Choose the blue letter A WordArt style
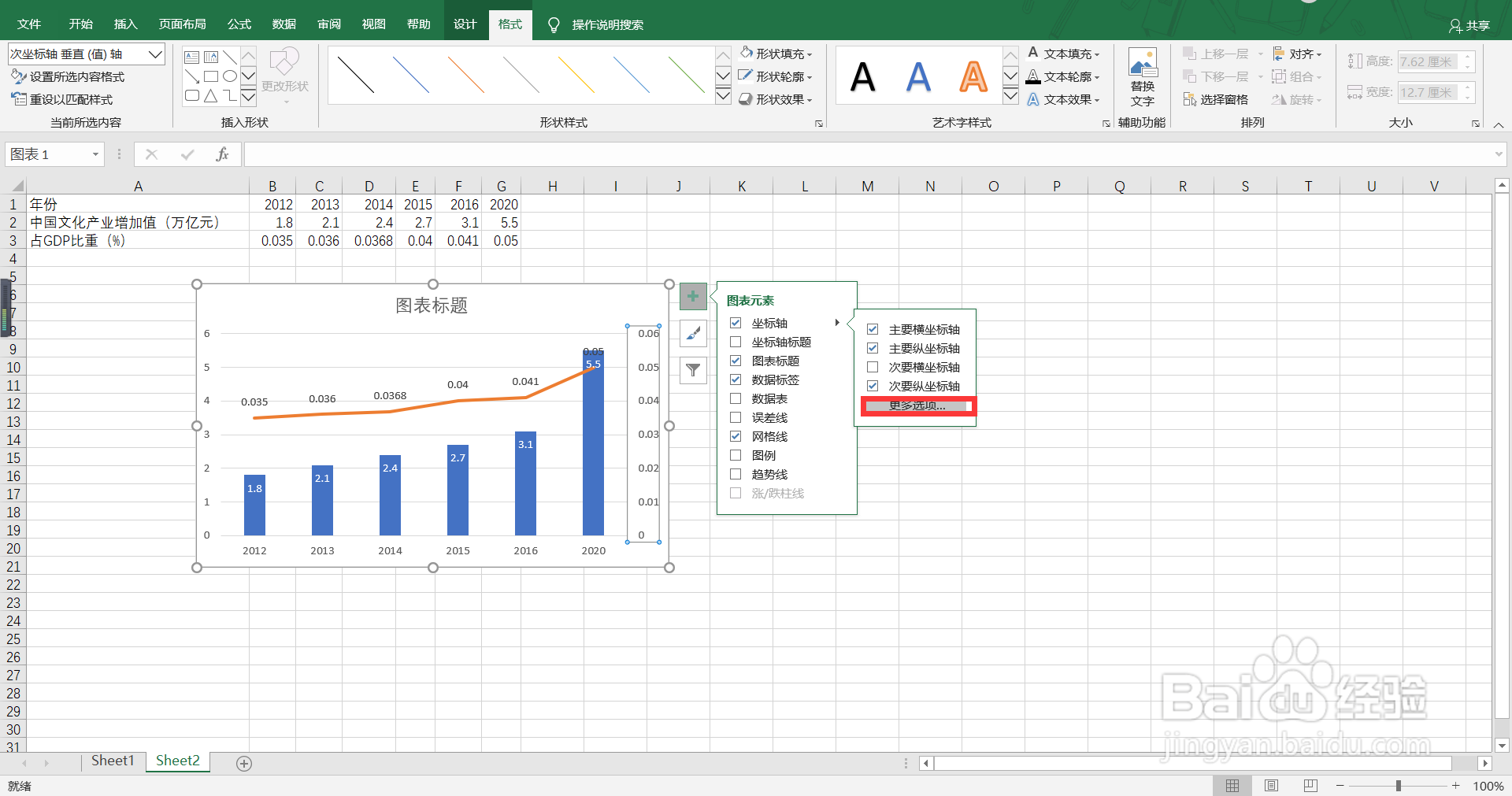 918,76
